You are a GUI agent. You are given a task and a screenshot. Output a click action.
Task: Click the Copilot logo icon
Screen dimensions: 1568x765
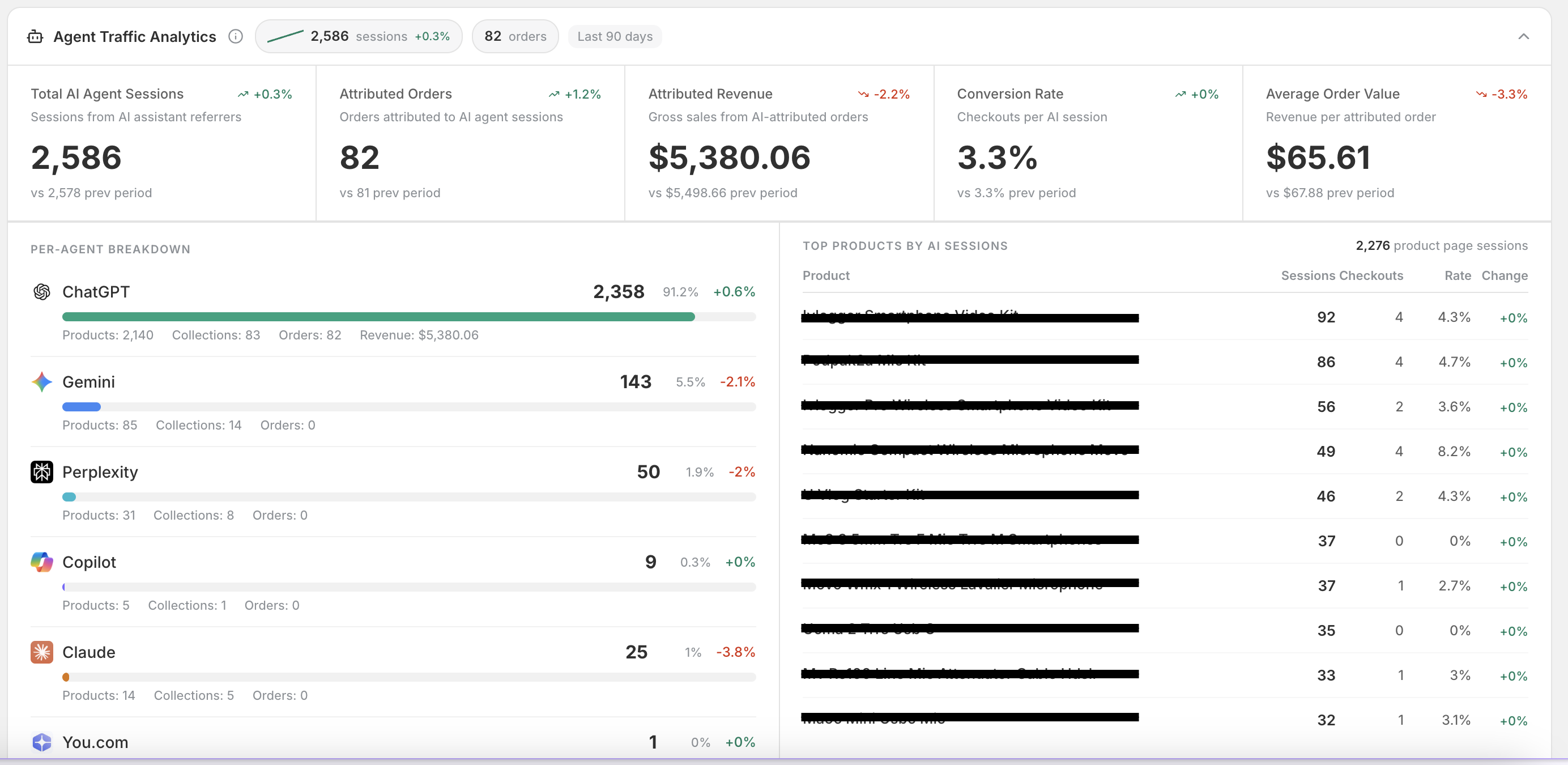tap(41, 562)
